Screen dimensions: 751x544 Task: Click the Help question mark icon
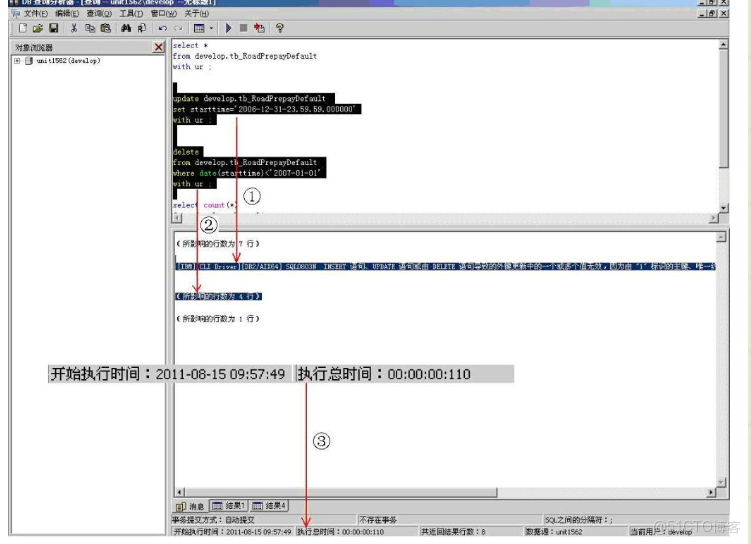click(x=280, y=28)
